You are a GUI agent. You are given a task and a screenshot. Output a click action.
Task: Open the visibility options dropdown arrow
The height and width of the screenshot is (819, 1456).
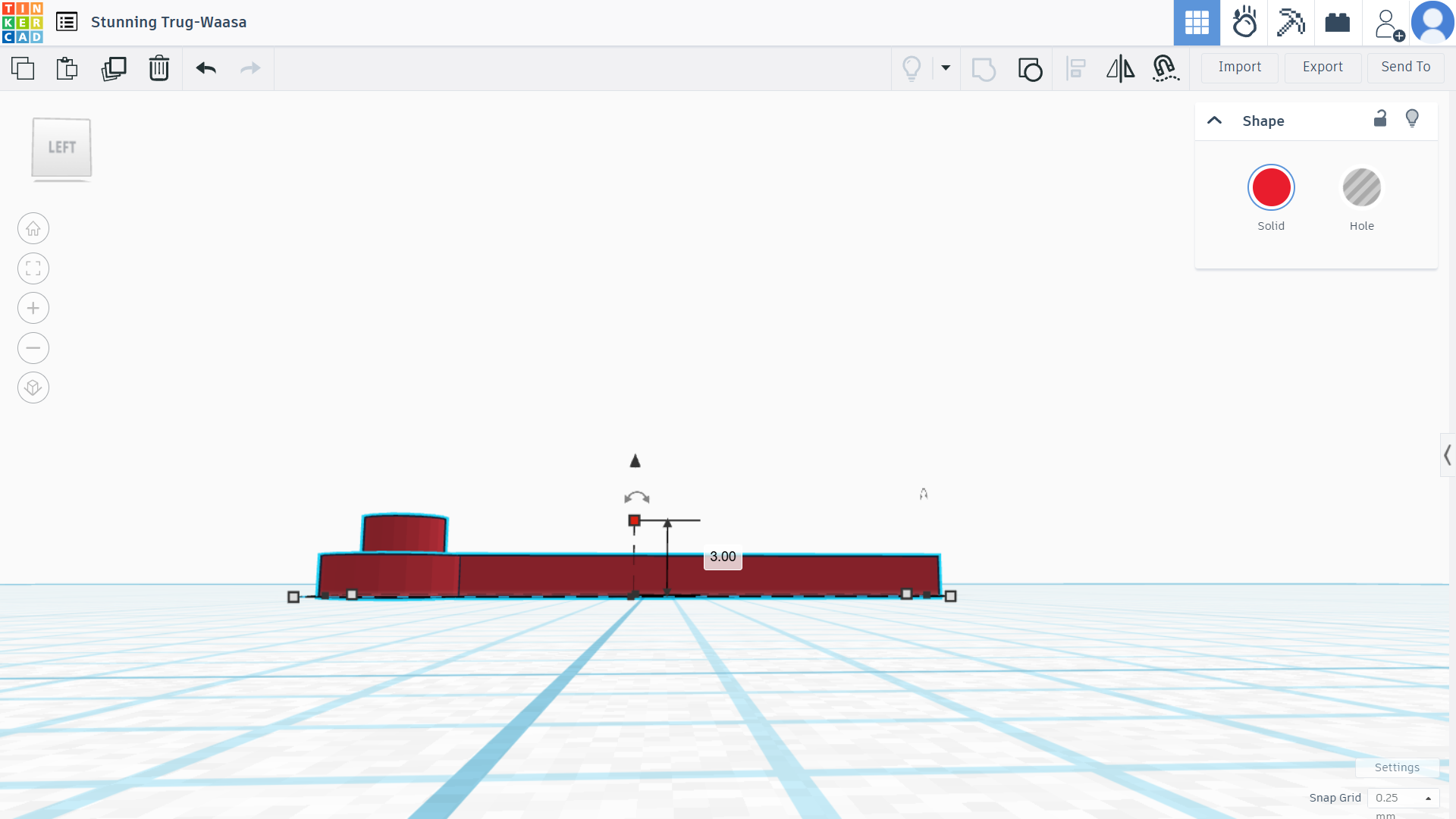(x=946, y=67)
